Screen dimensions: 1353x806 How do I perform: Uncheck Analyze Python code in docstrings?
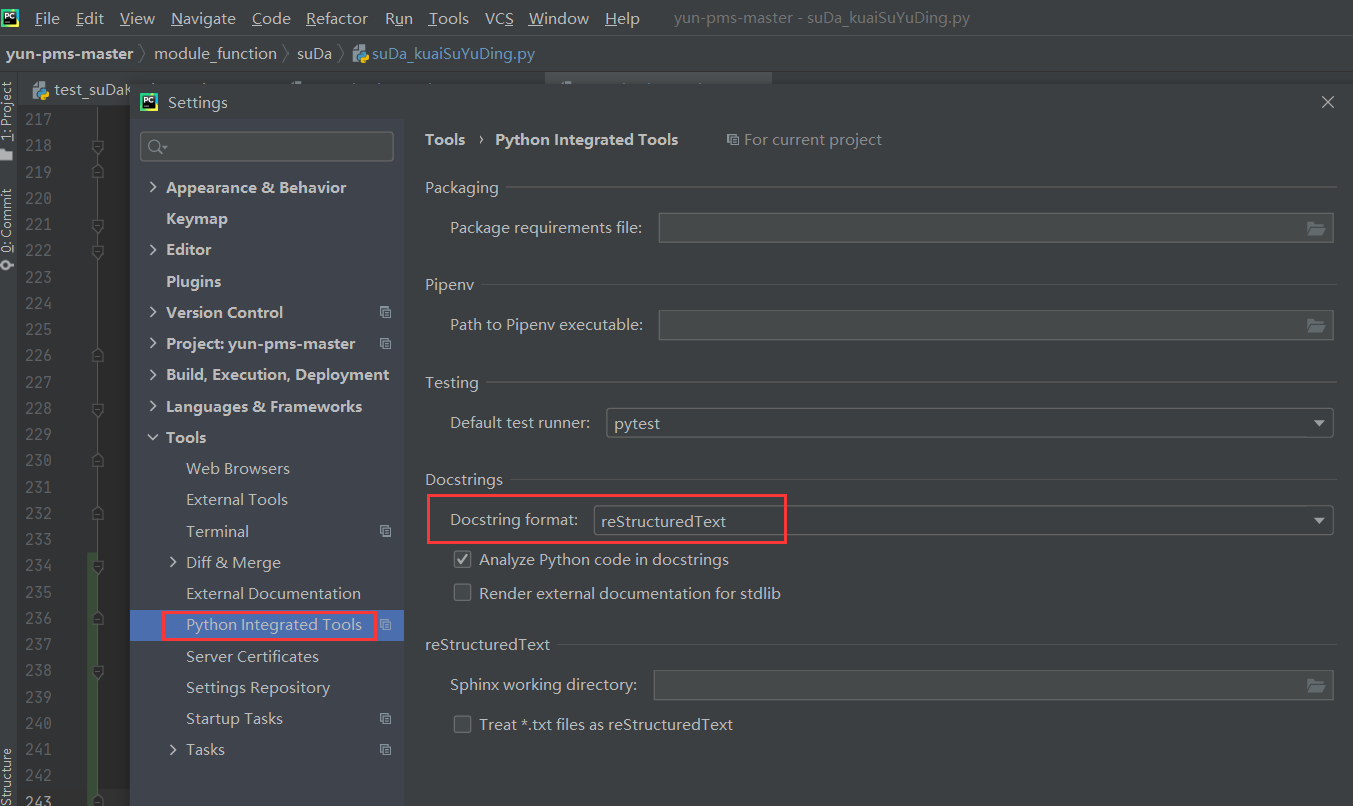[x=462, y=560]
